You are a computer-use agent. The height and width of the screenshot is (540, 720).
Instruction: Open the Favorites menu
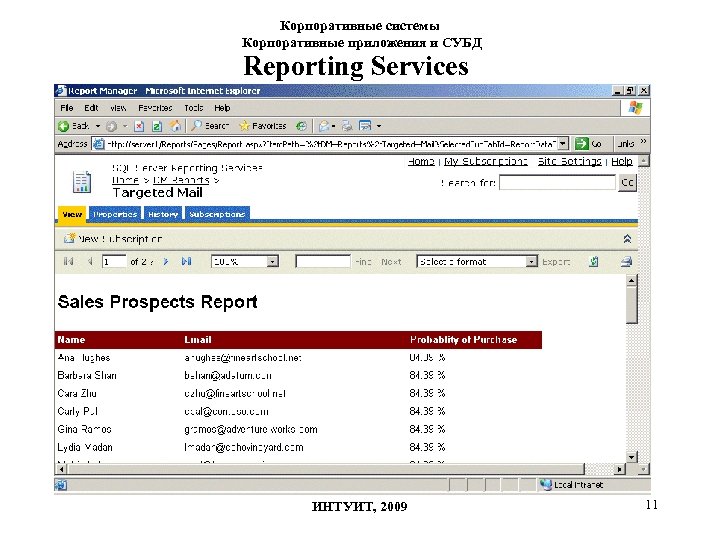click(155, 108)
